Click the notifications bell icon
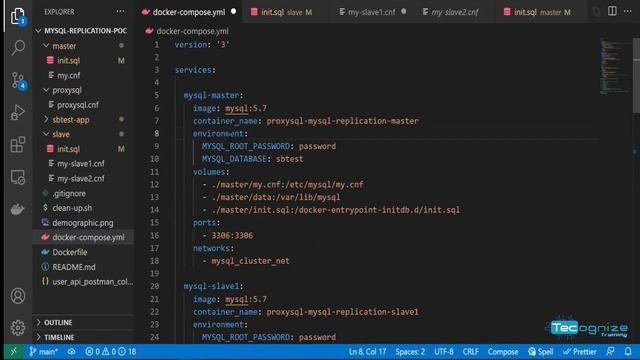Image resolution: width=640 pixels, height=360 pixels. click(x=628, y=351)
